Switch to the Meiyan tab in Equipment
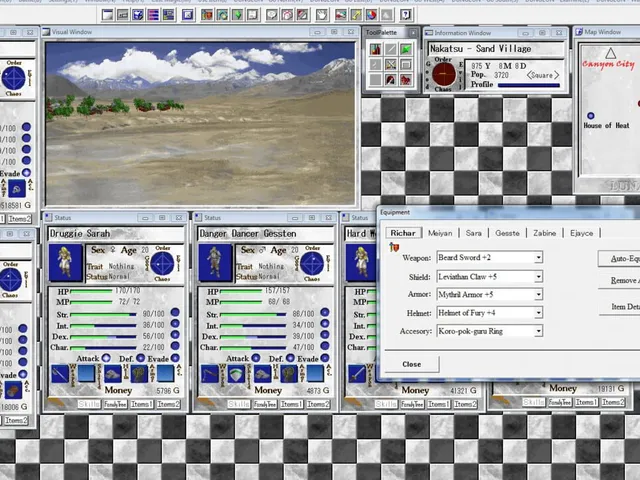The width and height of the screenshot is (640, 480). (440, 233)
